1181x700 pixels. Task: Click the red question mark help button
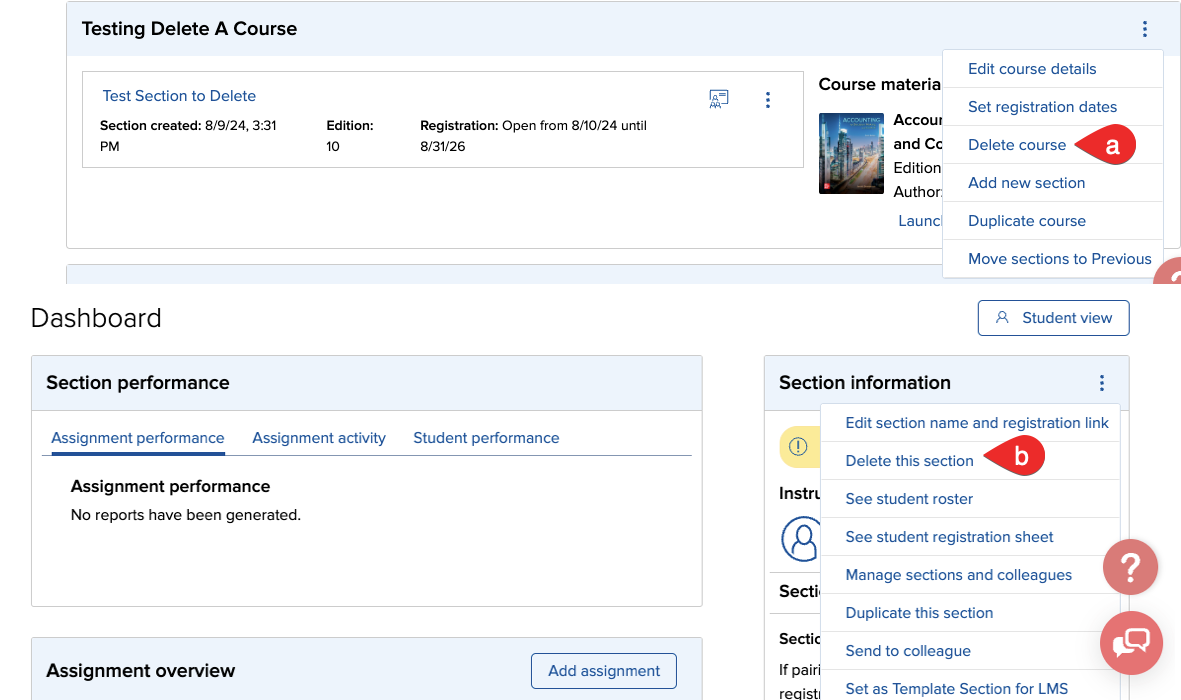click(1130, 568)
